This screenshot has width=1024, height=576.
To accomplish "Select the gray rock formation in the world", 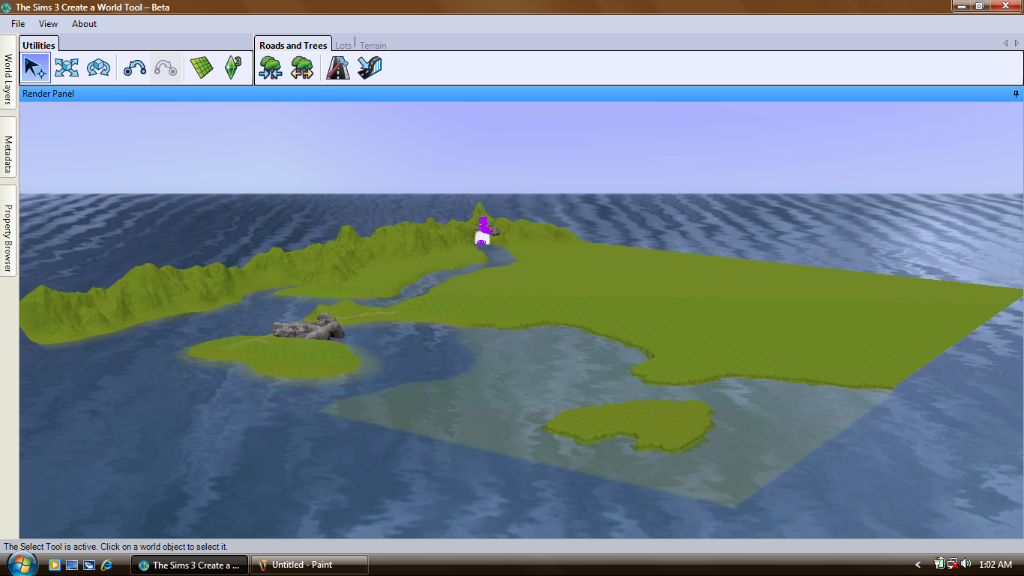I will point(308,327).
